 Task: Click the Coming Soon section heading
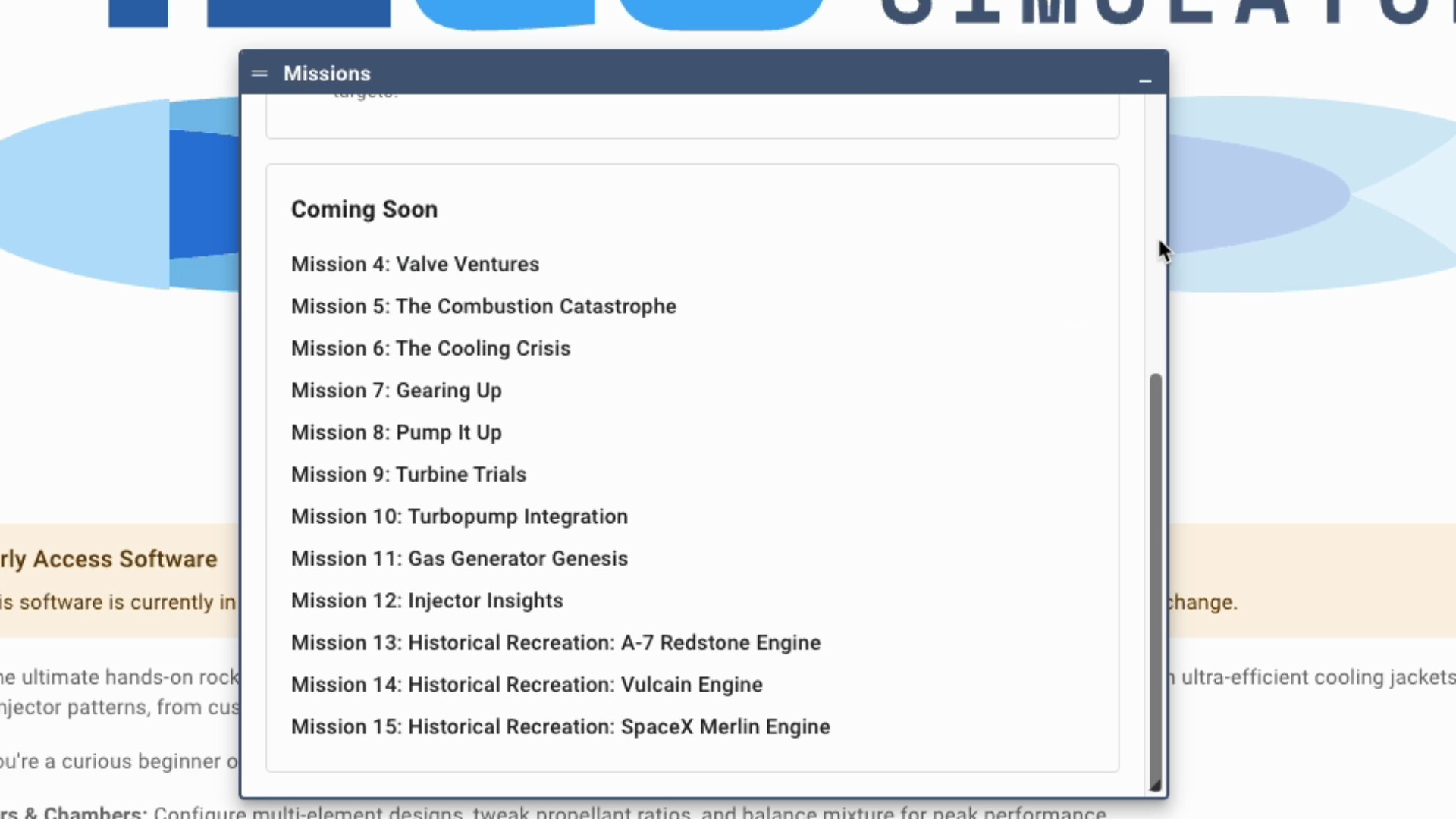point(364,209)
